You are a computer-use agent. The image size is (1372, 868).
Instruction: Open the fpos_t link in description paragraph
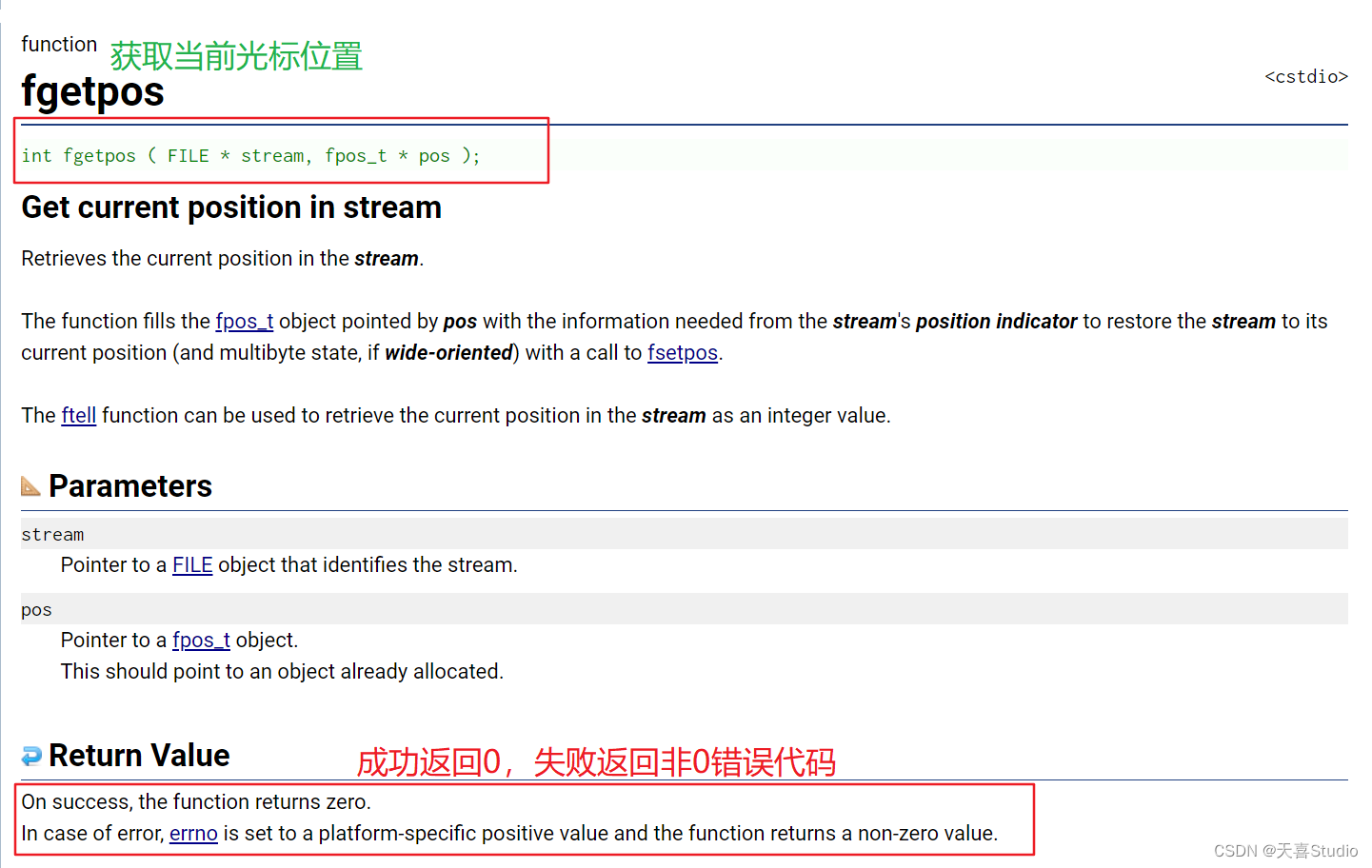pos(245,322)
